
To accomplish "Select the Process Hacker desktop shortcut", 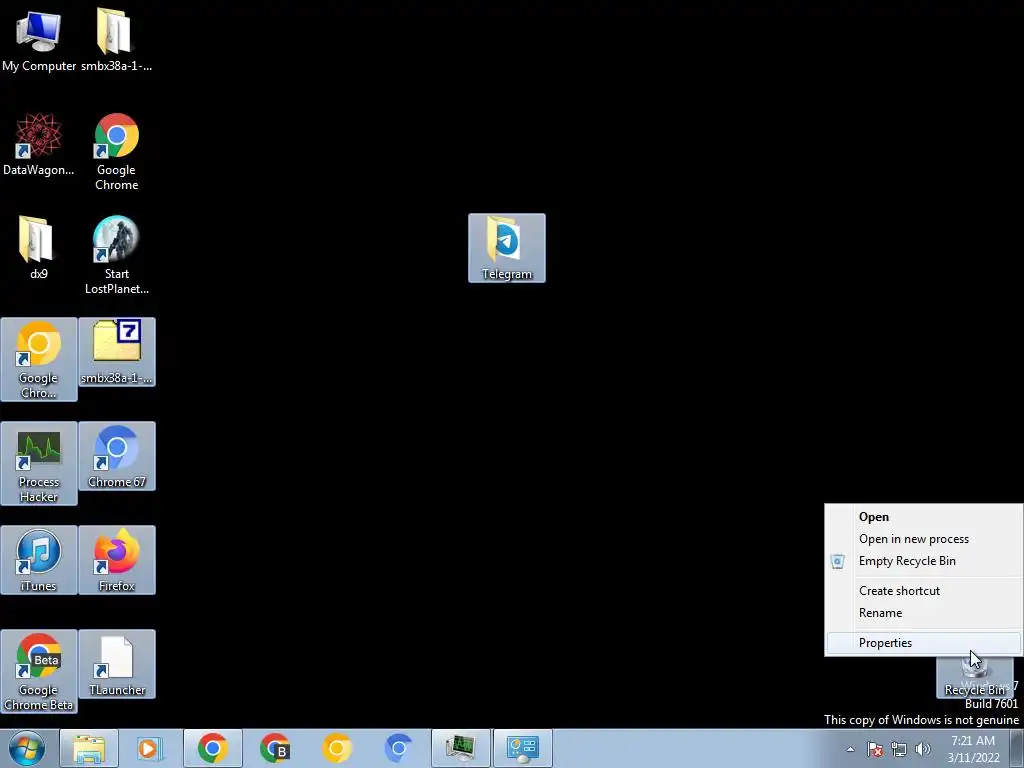I will pyautogui.click(x=39, y=463).
